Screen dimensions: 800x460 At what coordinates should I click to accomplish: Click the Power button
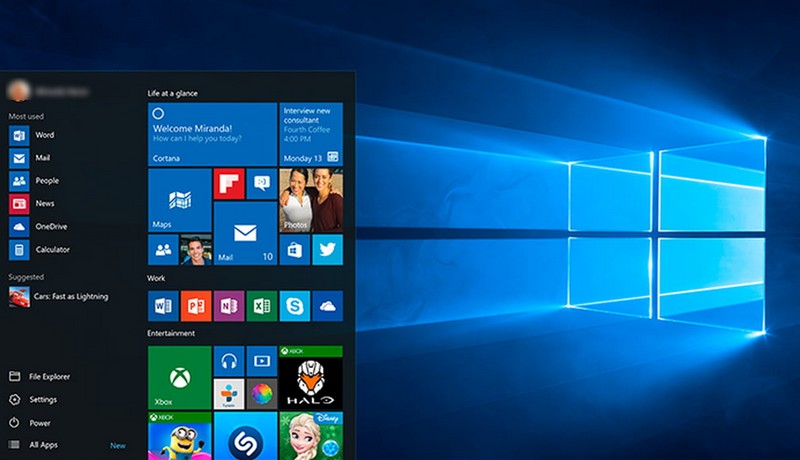tap(30, 423)
